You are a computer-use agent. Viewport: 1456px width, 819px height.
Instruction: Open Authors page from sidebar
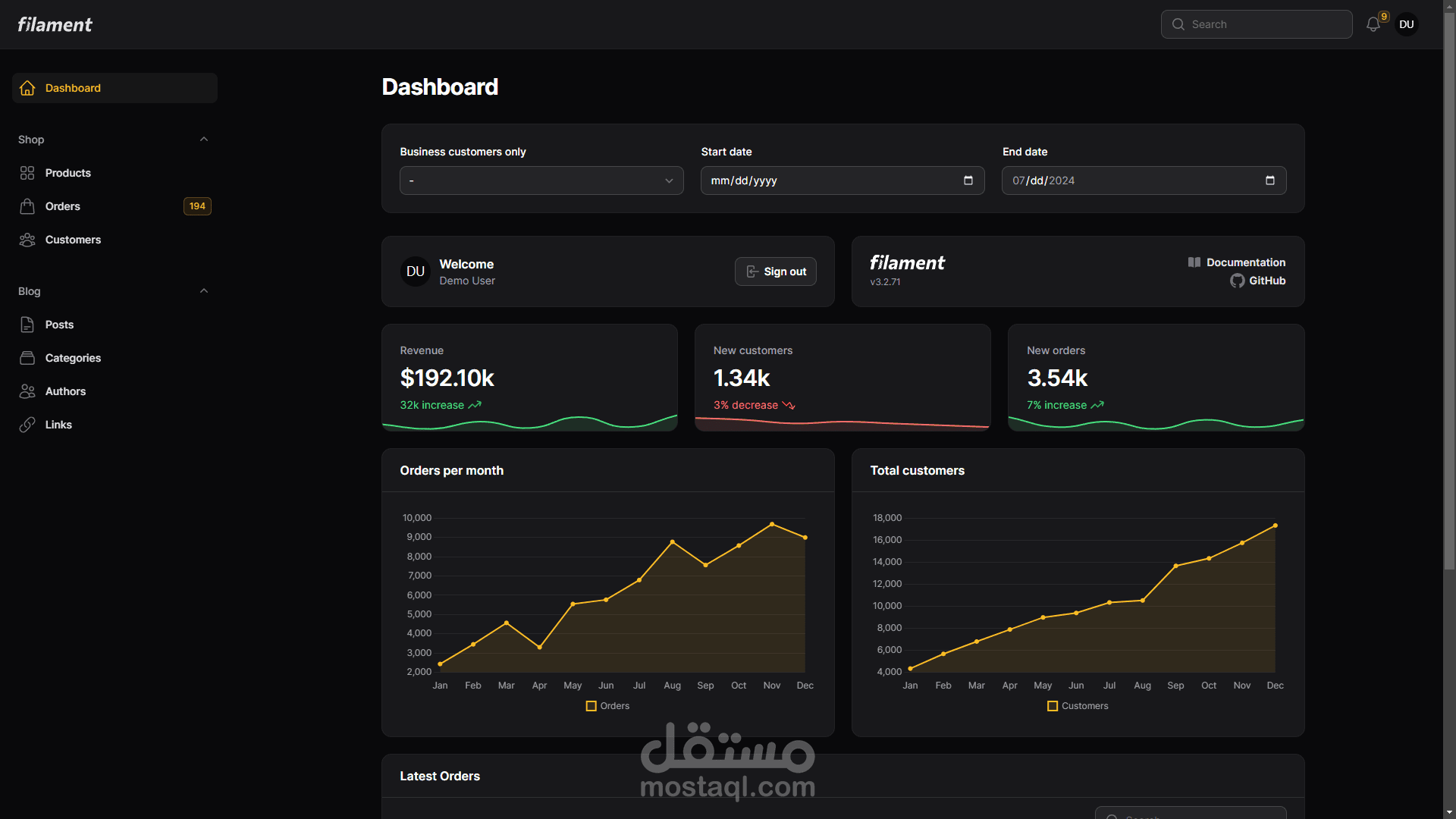click(65, 391)
